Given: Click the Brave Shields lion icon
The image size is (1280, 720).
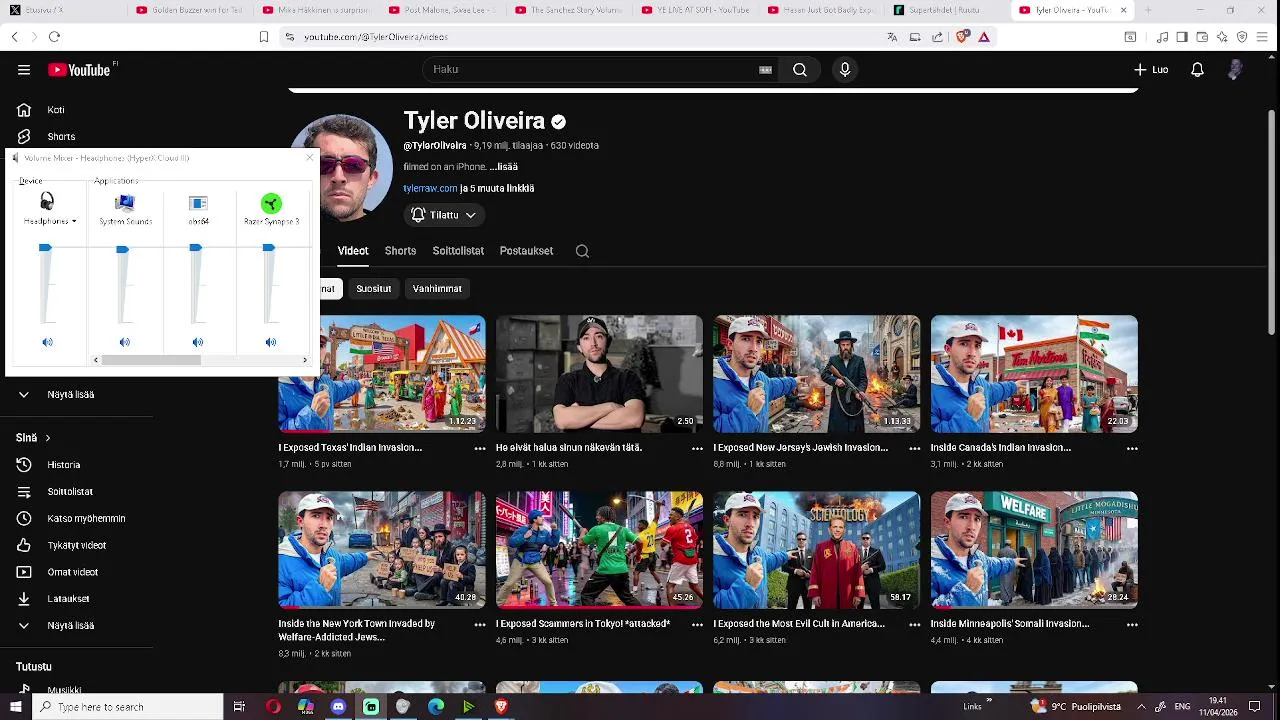Looking at the screenshot, I should [x=962, y=37].
